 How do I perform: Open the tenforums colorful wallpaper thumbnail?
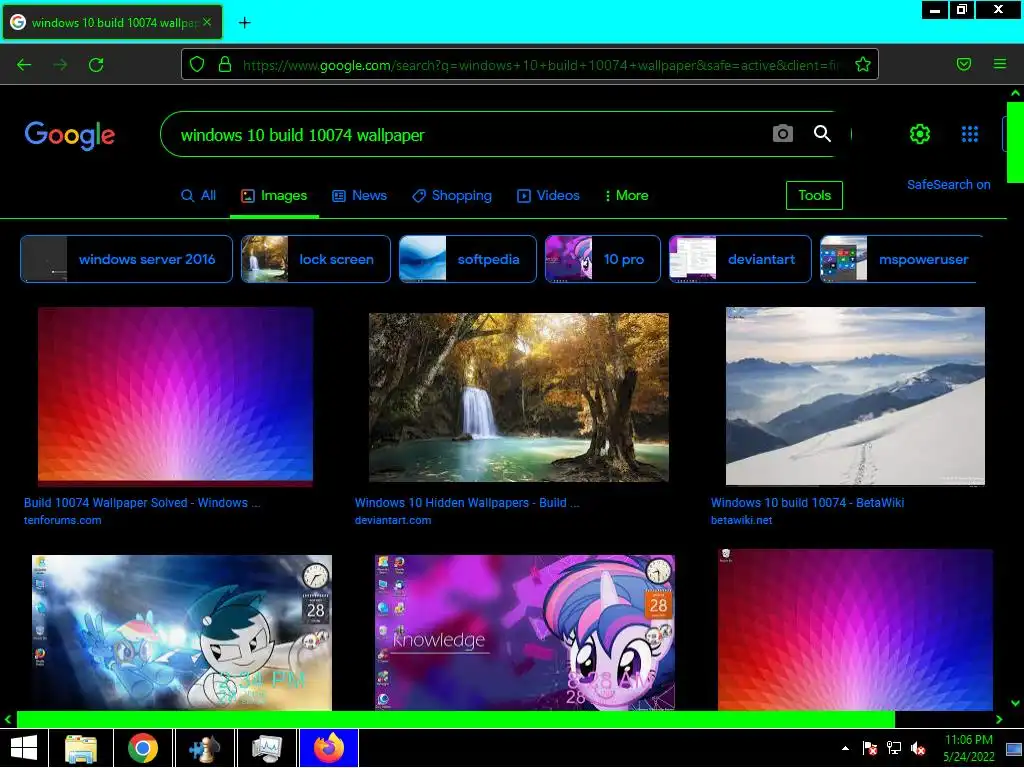point(175,397)
